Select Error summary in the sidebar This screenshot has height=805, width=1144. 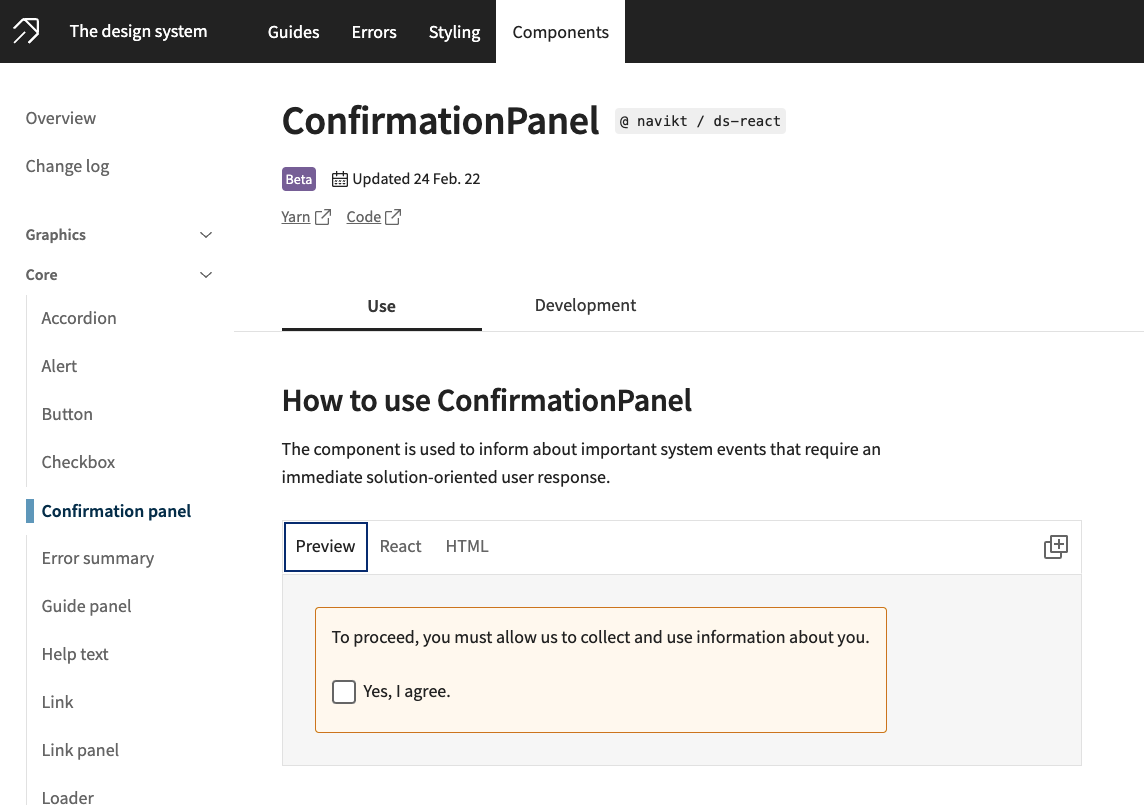pyautogui.click(x=98, y=558)
